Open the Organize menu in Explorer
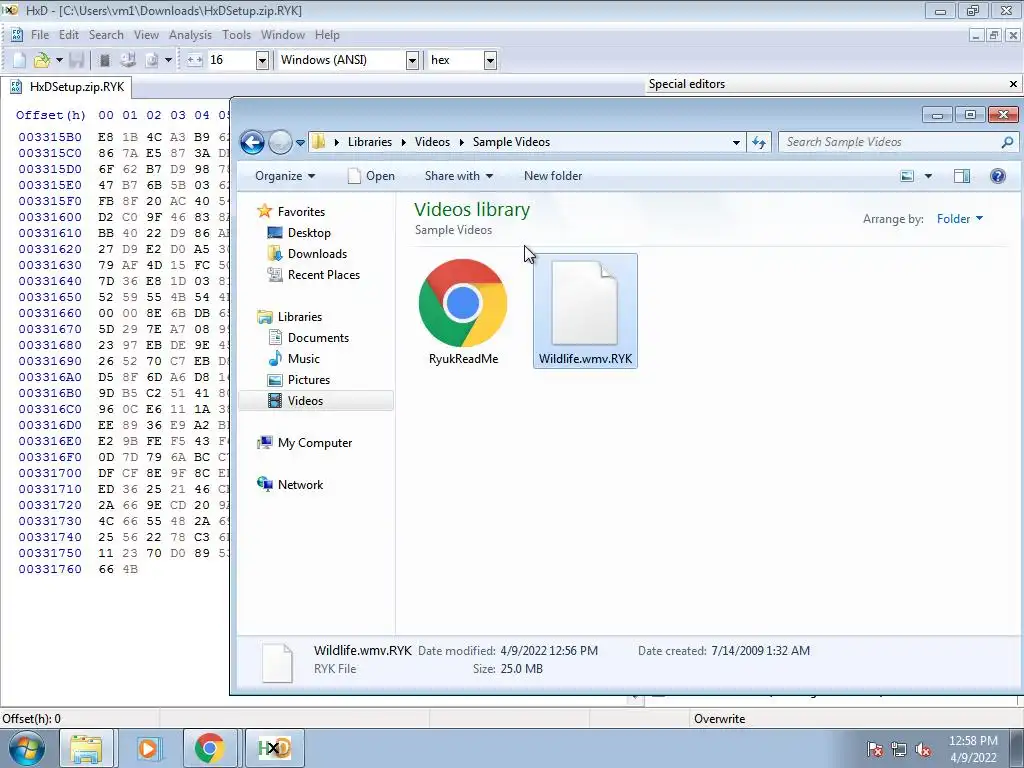1024x768 pixels. point(285,176)
